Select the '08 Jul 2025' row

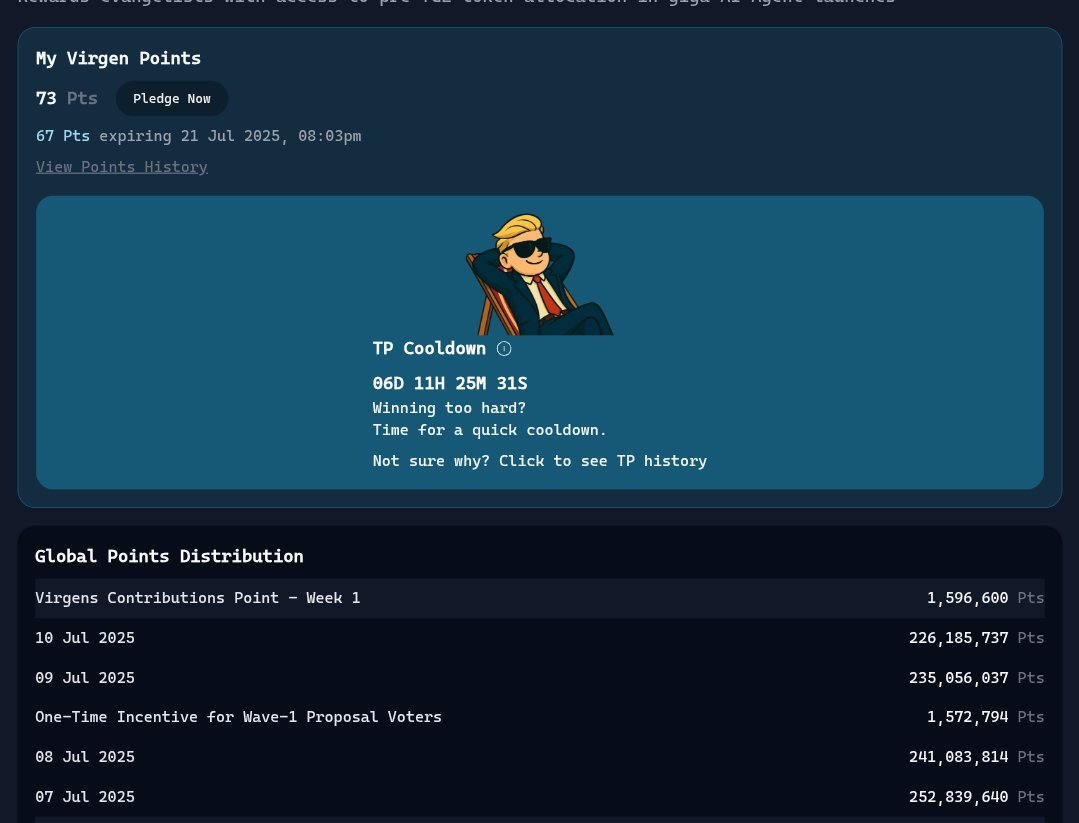coord(540,757)
